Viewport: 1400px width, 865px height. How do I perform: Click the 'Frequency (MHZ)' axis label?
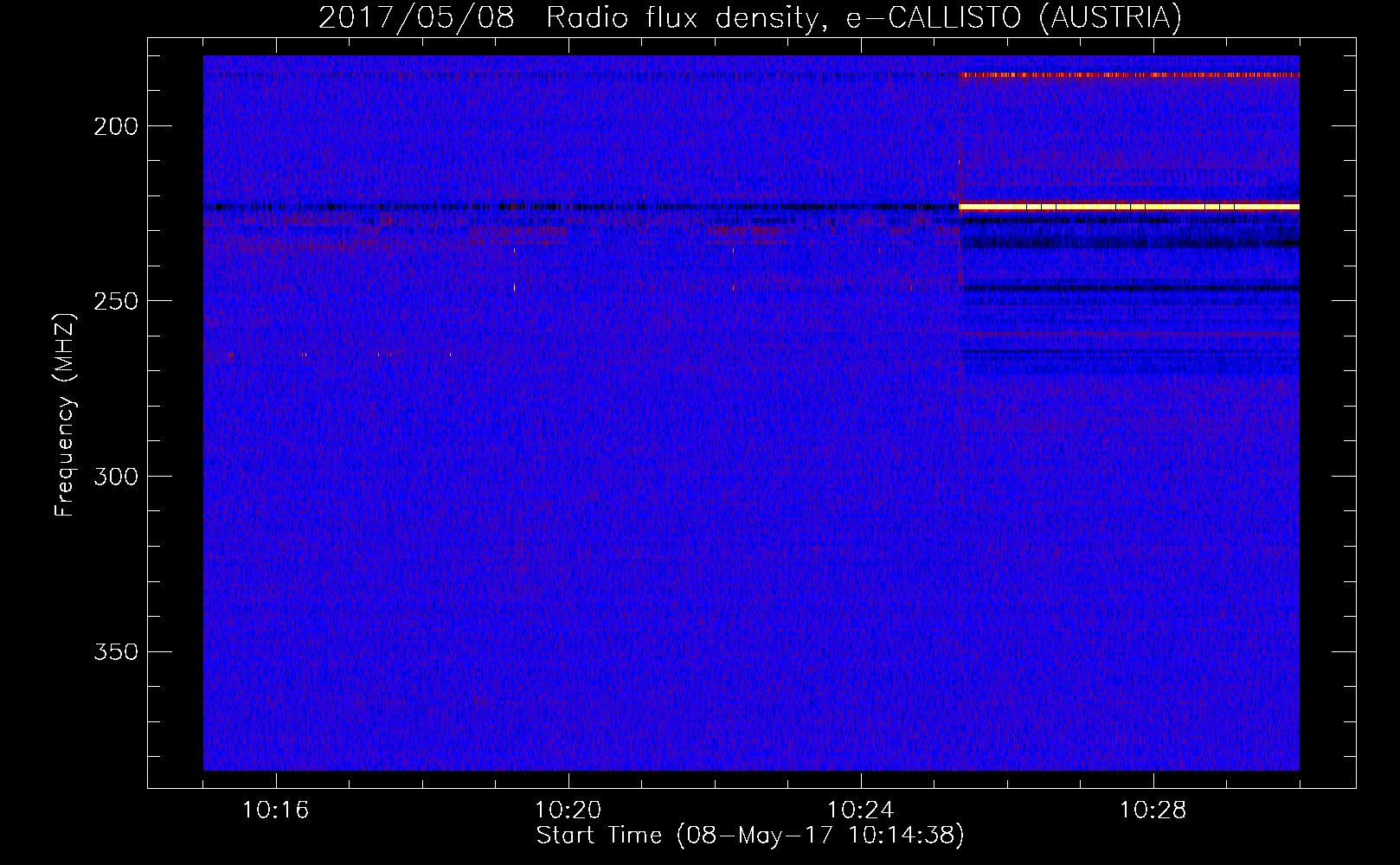pos(65,414)
